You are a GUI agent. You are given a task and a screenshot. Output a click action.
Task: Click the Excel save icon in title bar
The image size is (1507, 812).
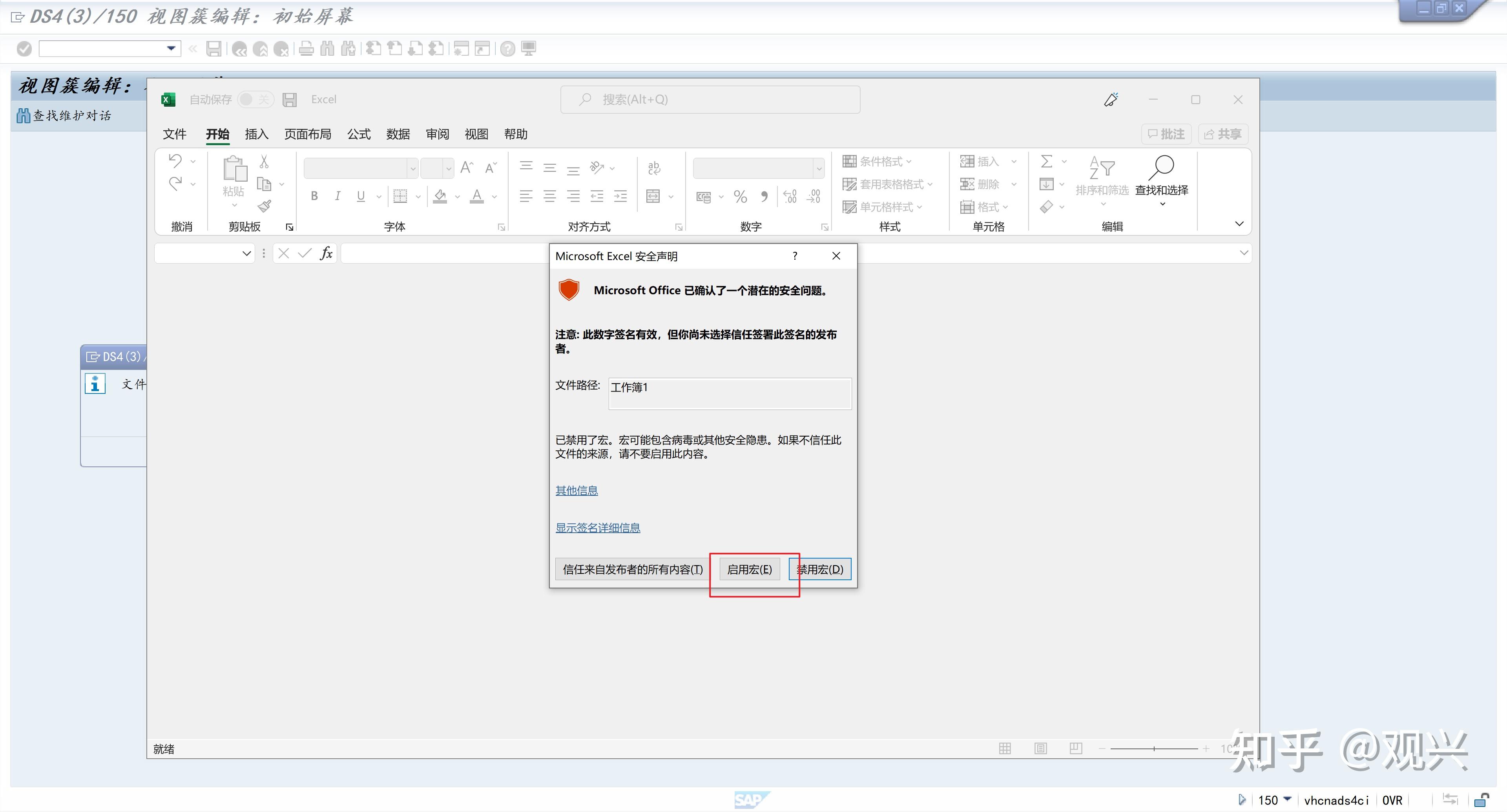coord(290,100)
